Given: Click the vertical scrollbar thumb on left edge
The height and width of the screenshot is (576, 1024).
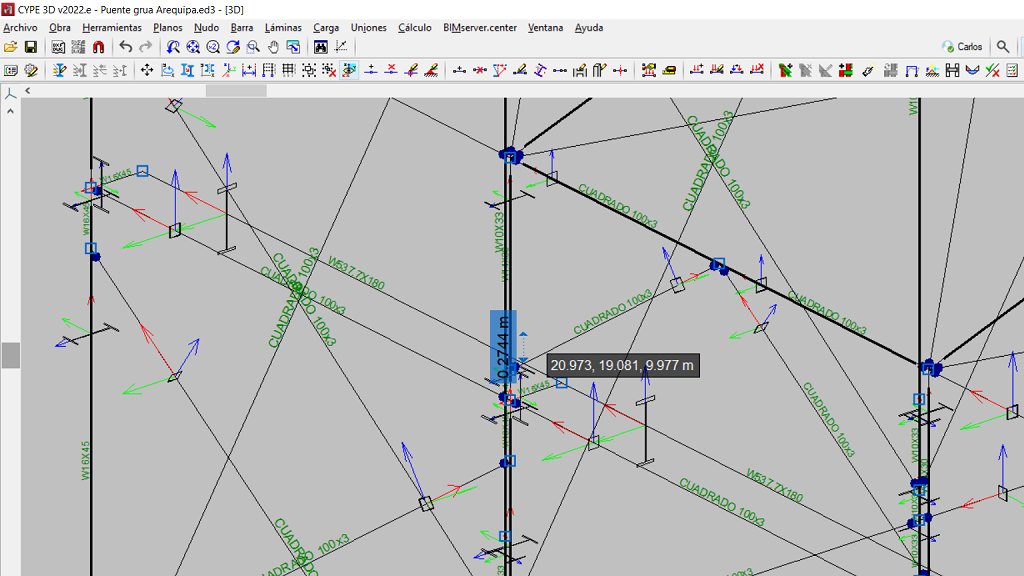Looking at the screenshot, I should pos(10,355).
